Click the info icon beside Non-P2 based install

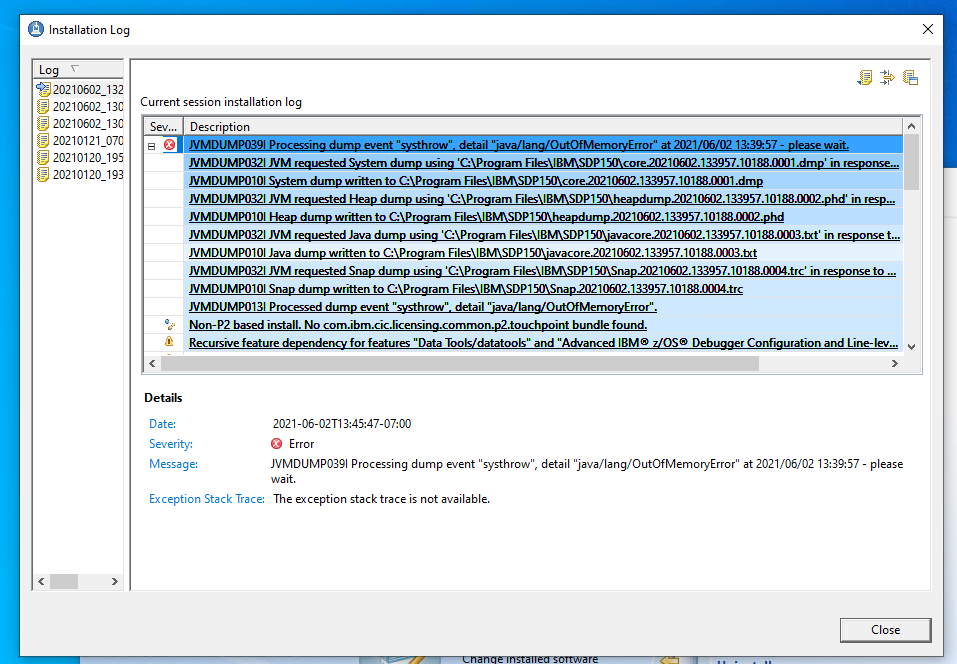point(169,325)
